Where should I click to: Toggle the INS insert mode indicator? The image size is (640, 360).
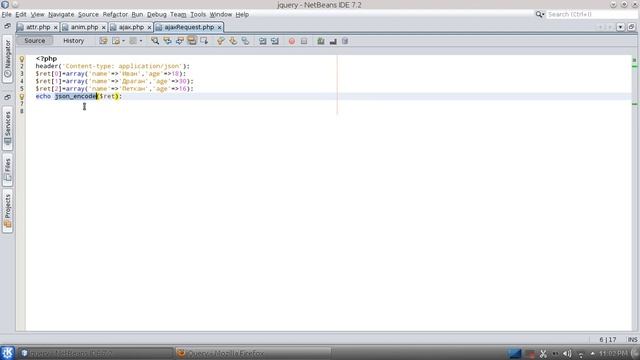click(x=632, y=340)
